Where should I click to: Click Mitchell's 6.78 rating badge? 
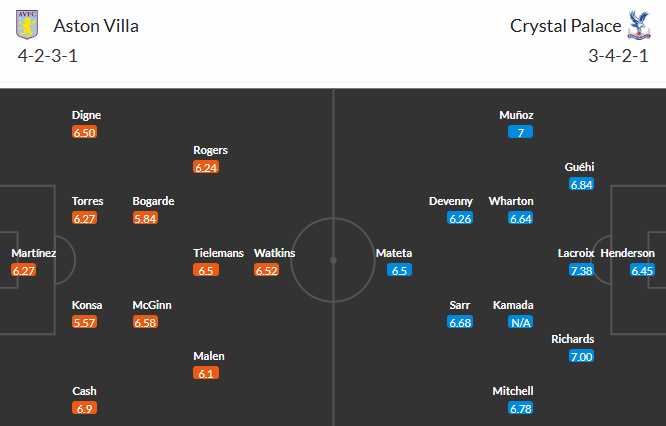[520, 408]
